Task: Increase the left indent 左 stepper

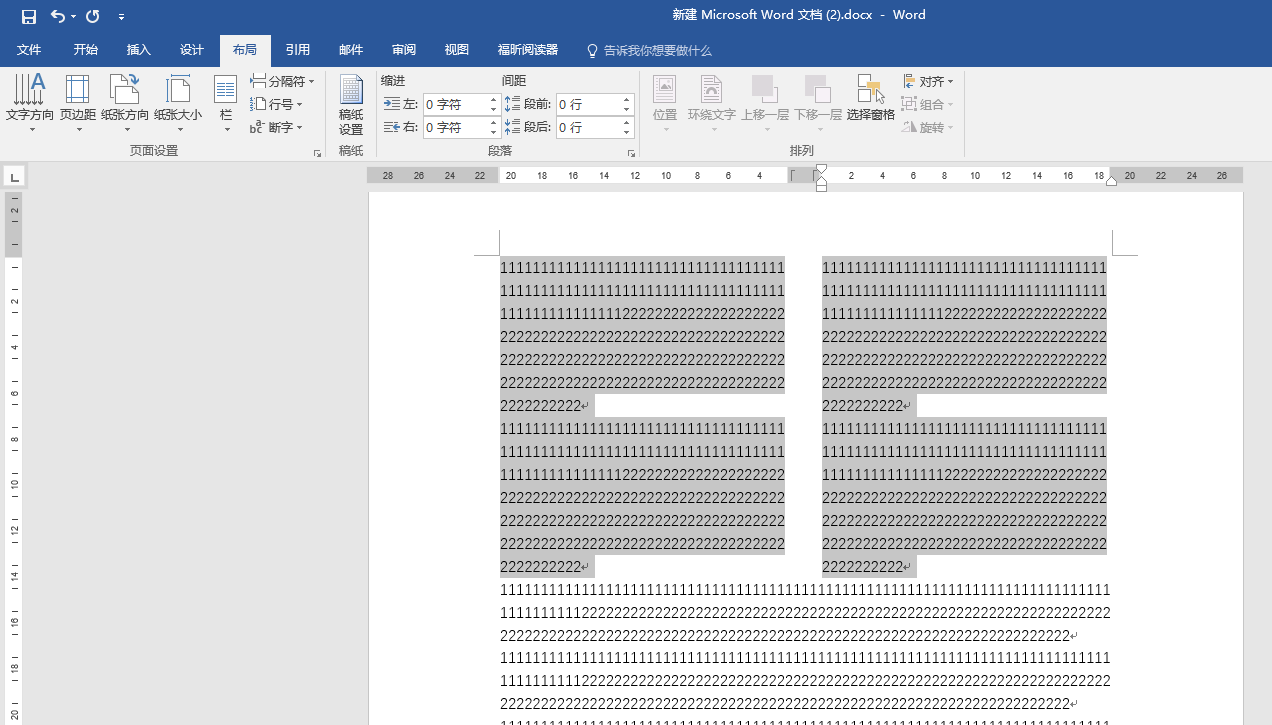Action: tap(493, 99)
